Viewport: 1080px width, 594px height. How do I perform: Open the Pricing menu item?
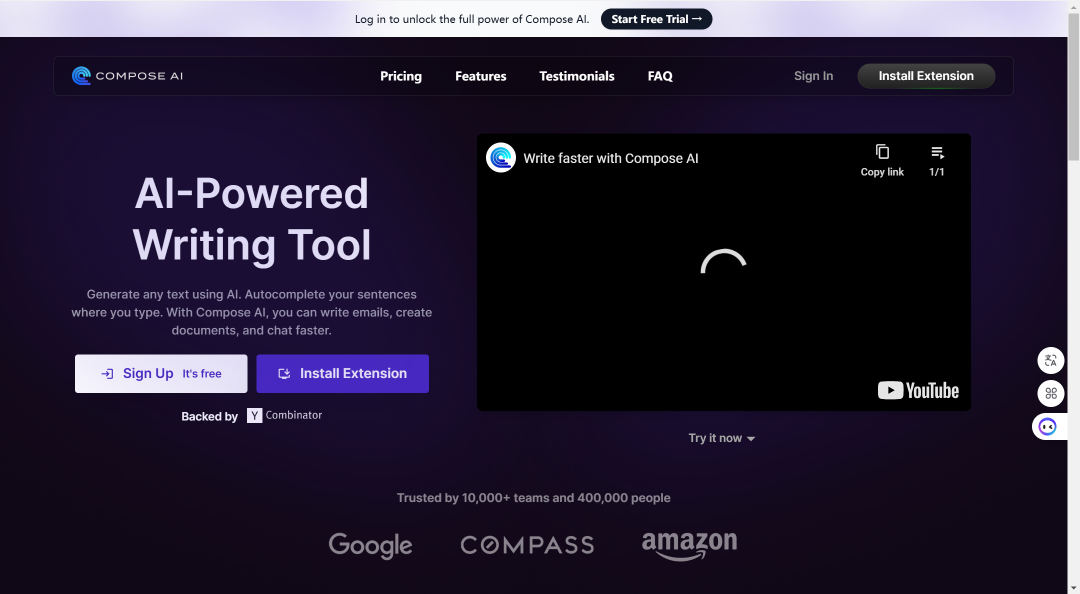[401, 76]
